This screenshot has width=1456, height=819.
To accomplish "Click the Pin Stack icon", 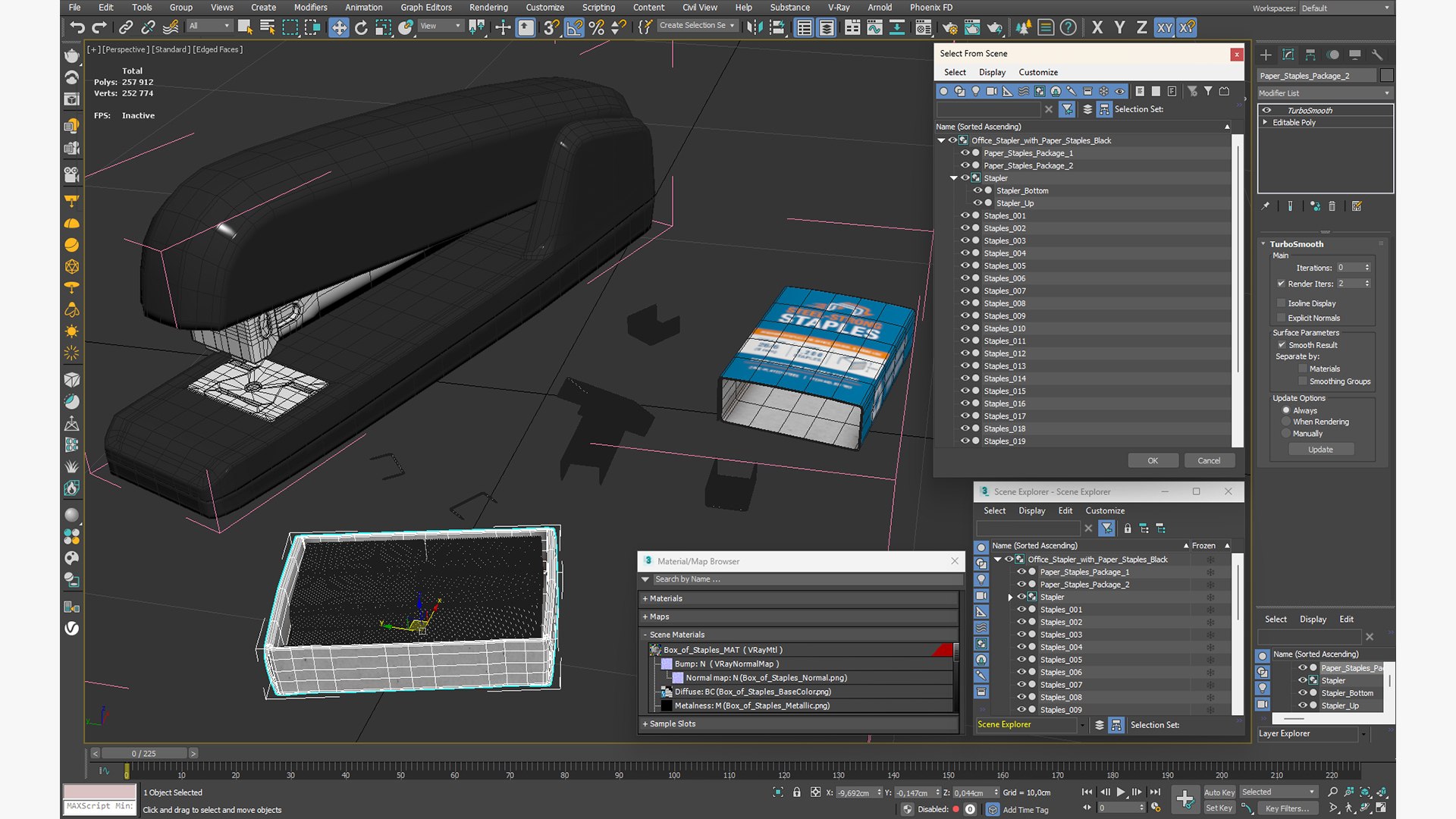I will (1266, 206).
